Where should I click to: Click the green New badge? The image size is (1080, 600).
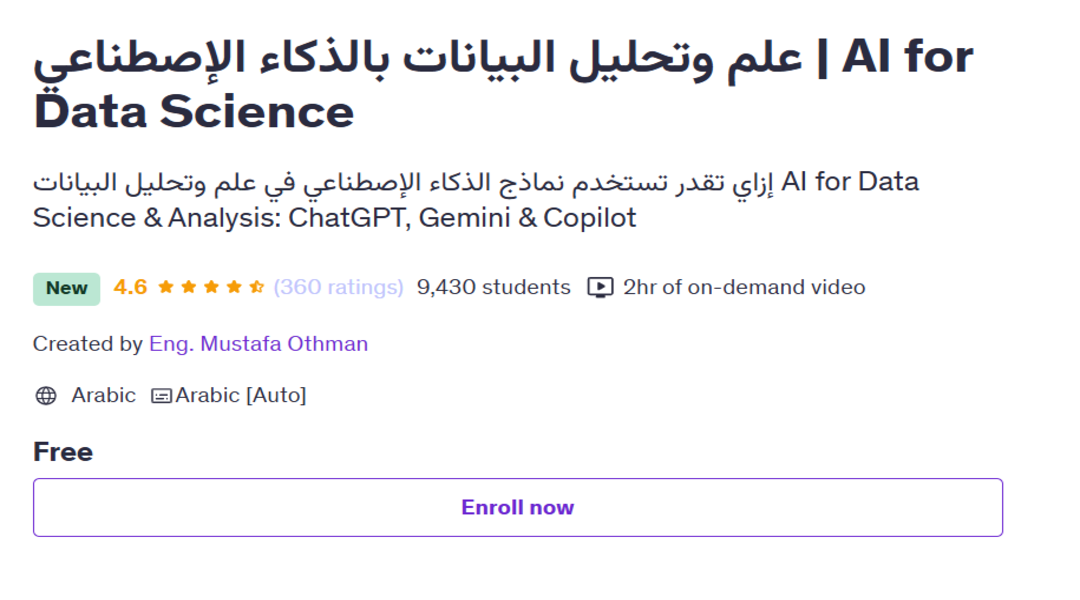66,288
